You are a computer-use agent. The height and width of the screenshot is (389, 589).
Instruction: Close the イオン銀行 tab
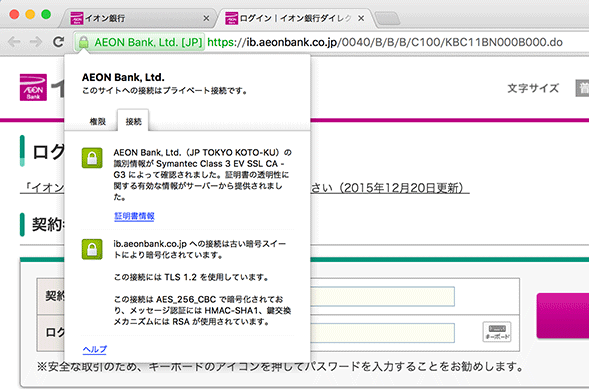206,18
